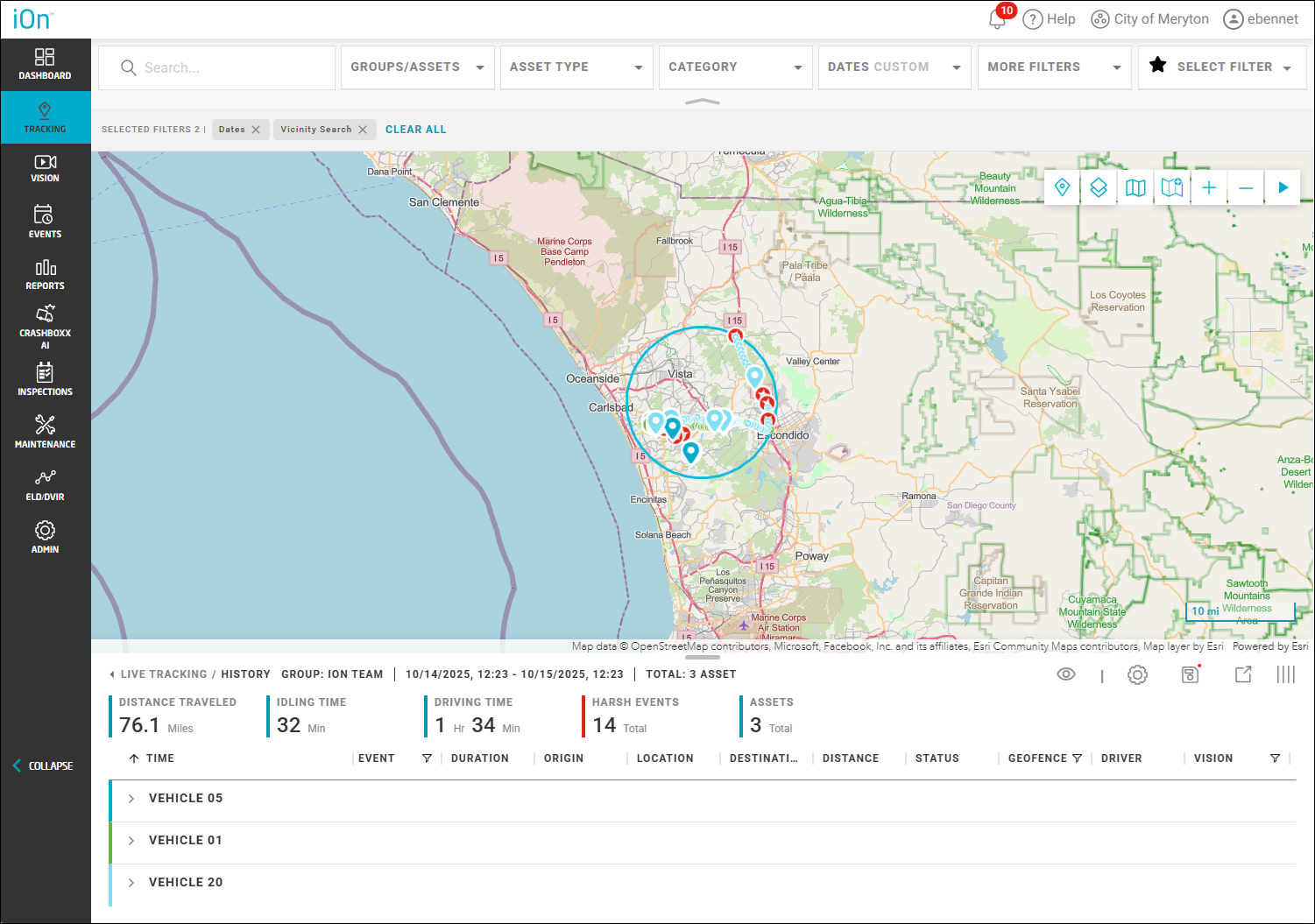The height and width of the screenshot is (924, 1315).
Task: Expand the Vehicle 01 row
Action: (x=131, y=841)
